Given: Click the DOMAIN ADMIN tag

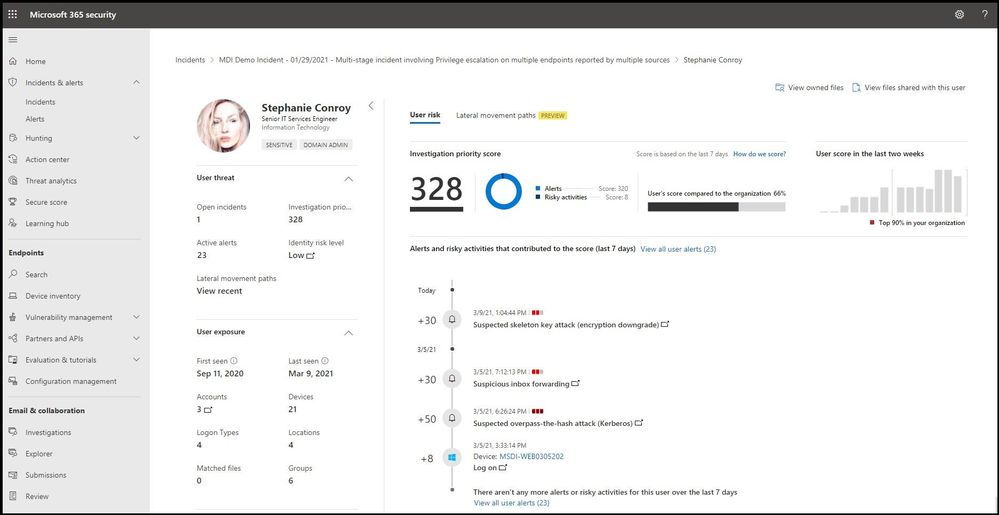Looking at the screenshot, I should tap(326, 145).
